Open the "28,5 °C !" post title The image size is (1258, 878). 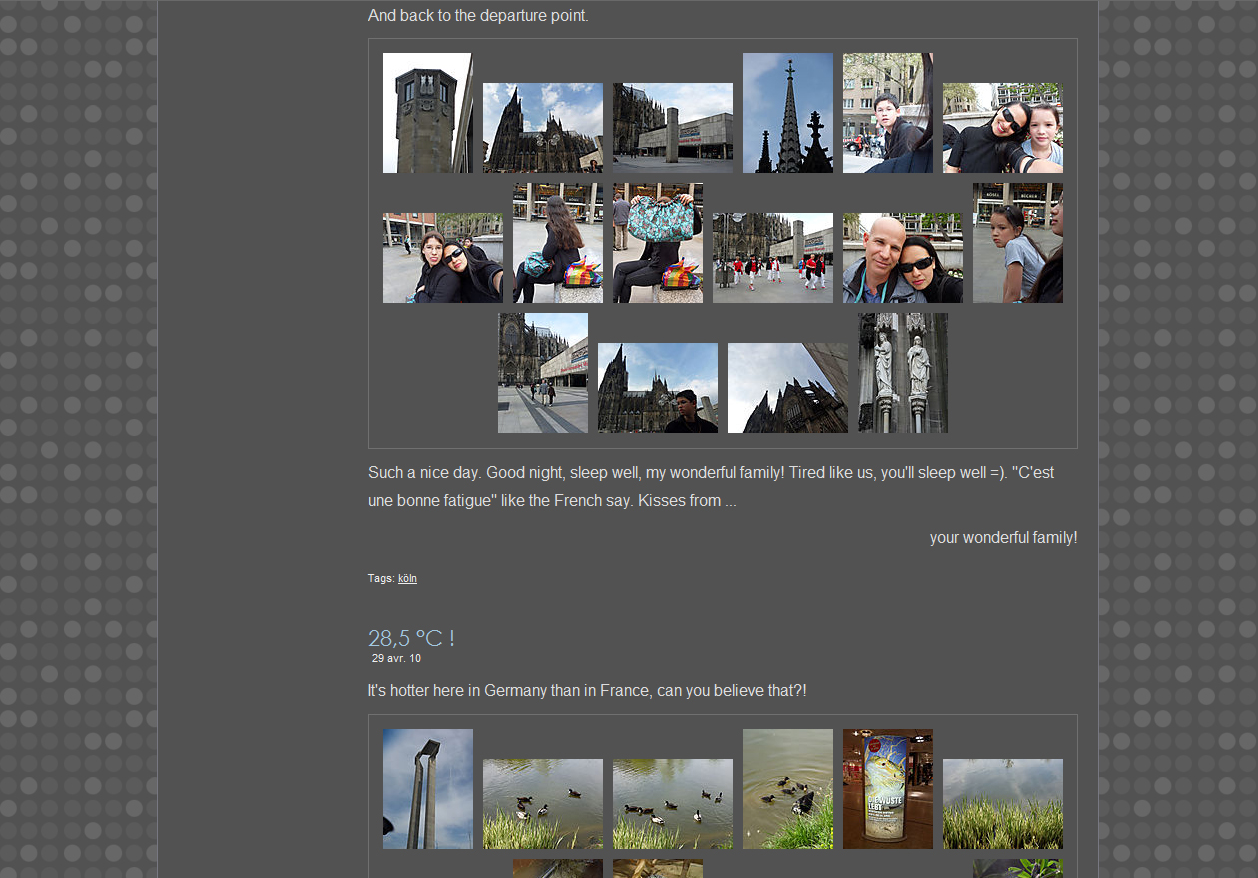pyautogui.click(x=411, y=638)
